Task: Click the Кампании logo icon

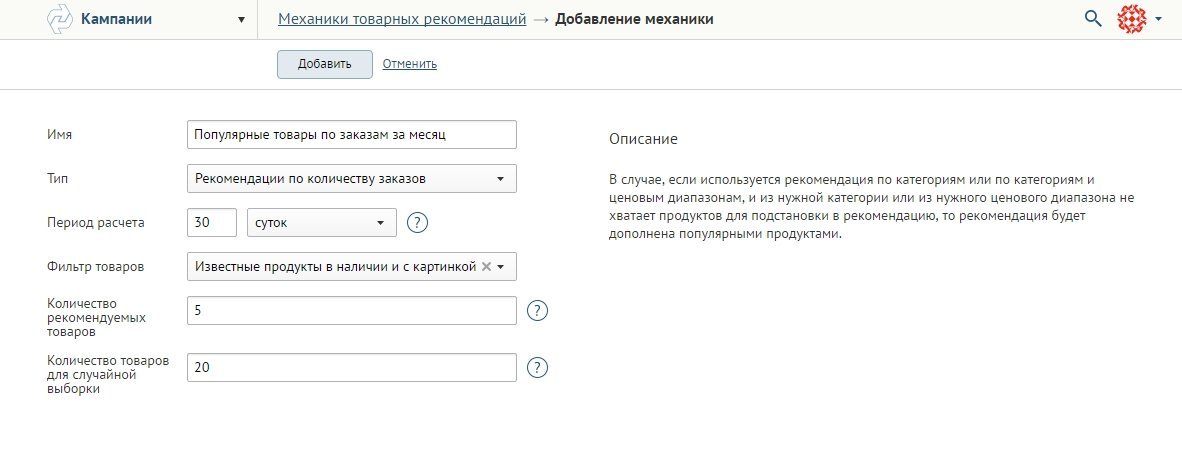Action: [x=59, y=19]
